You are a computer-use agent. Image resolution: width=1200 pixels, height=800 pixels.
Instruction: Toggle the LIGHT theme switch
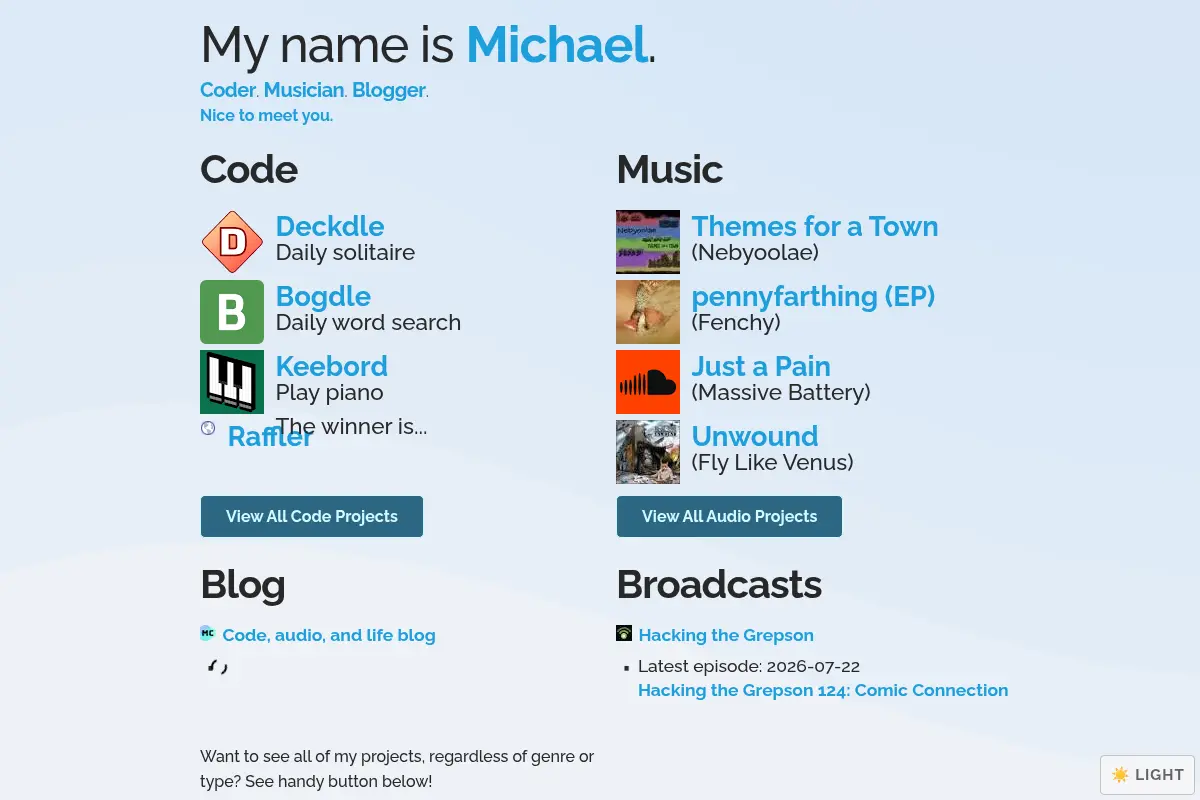[1147, 774]
